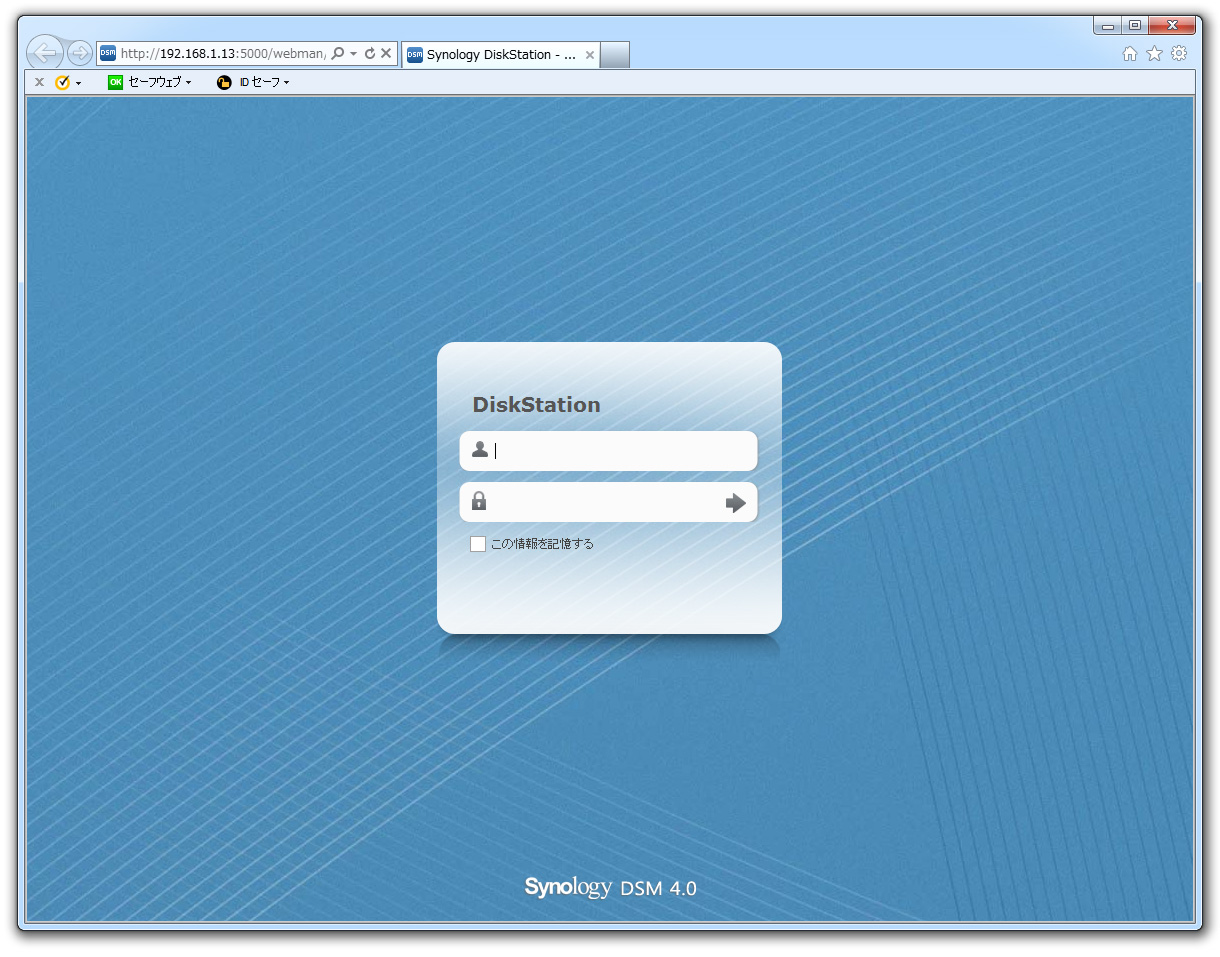Refresh the page with the reload icon
Viewport: 1220px width, 957px height.
(370, 54)
